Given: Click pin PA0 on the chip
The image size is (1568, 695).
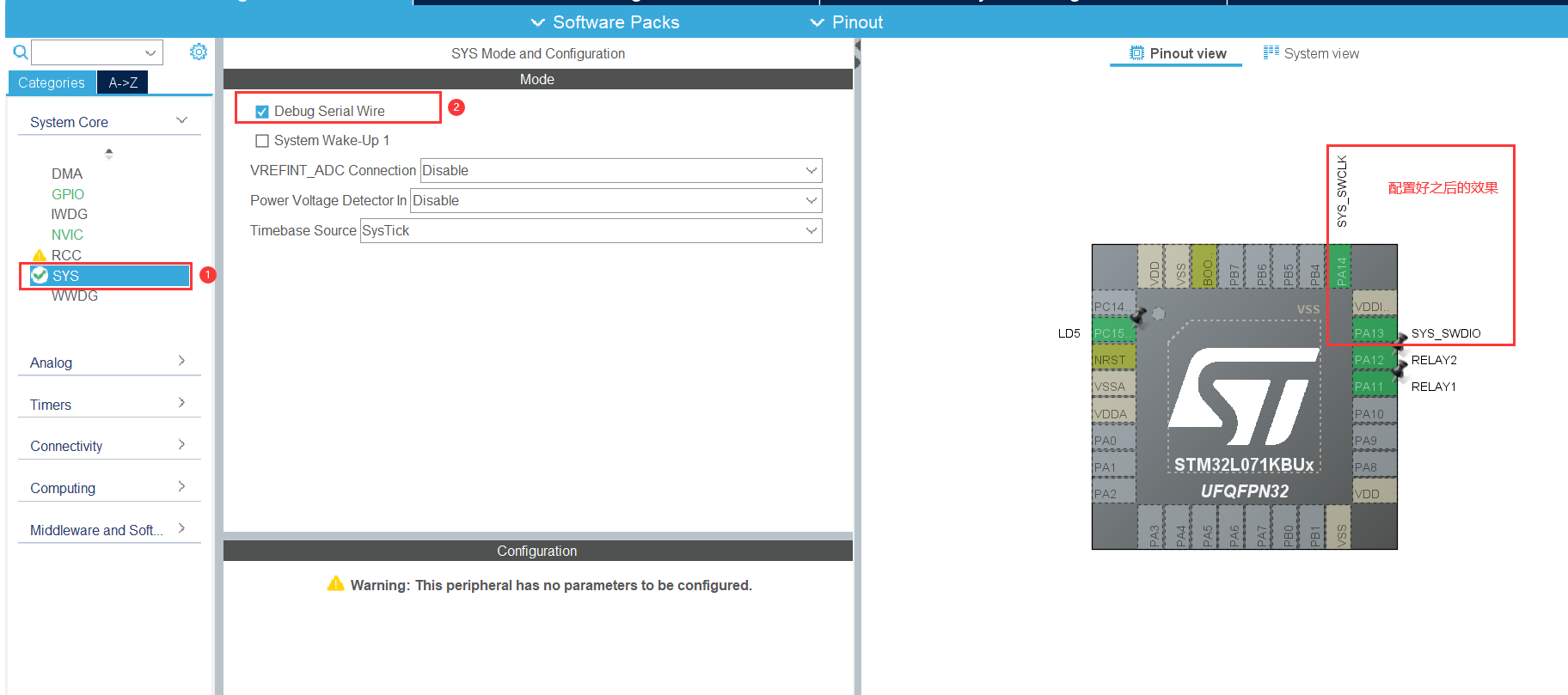Looking at the screenshot, I should point(1114,440).
